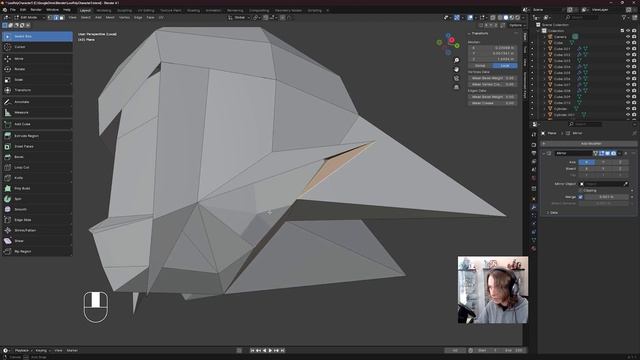This screenshot has width=640, height=360.
Task: Click the pan view hand icon
Action: coord(456,69)
